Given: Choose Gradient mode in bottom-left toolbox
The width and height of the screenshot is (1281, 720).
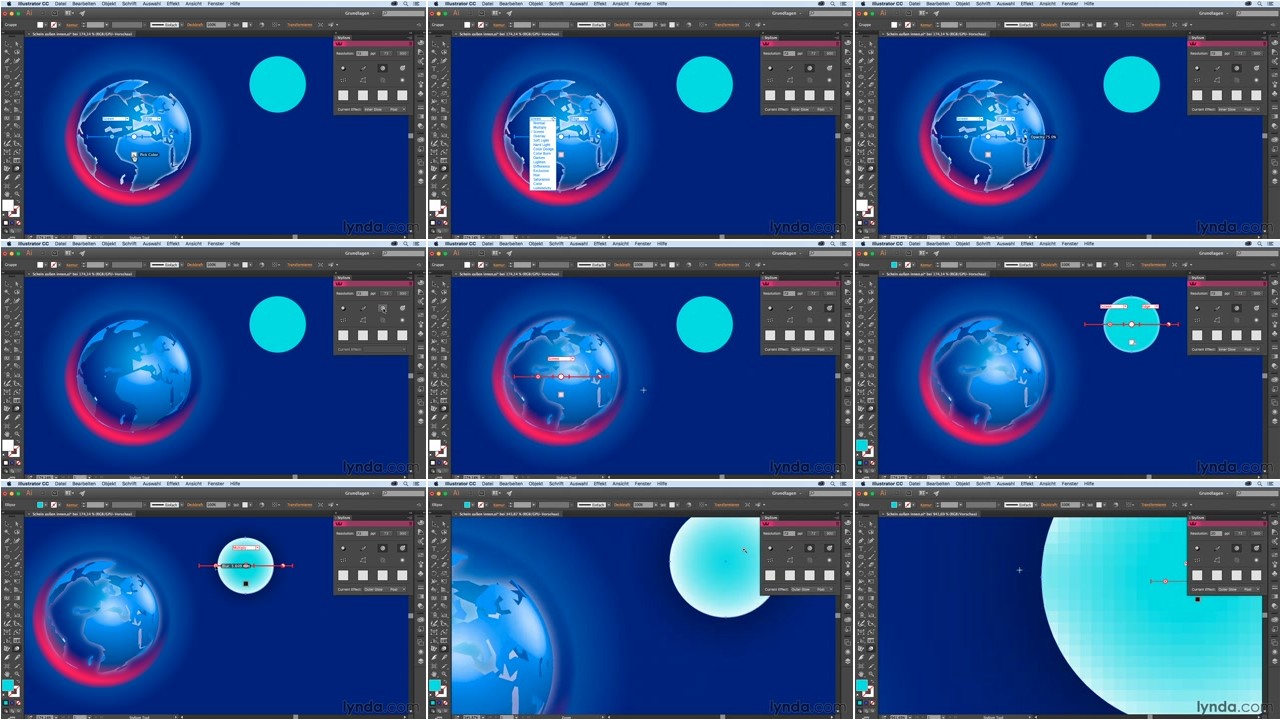Looking at the screenshot, I should click(11, 702).
